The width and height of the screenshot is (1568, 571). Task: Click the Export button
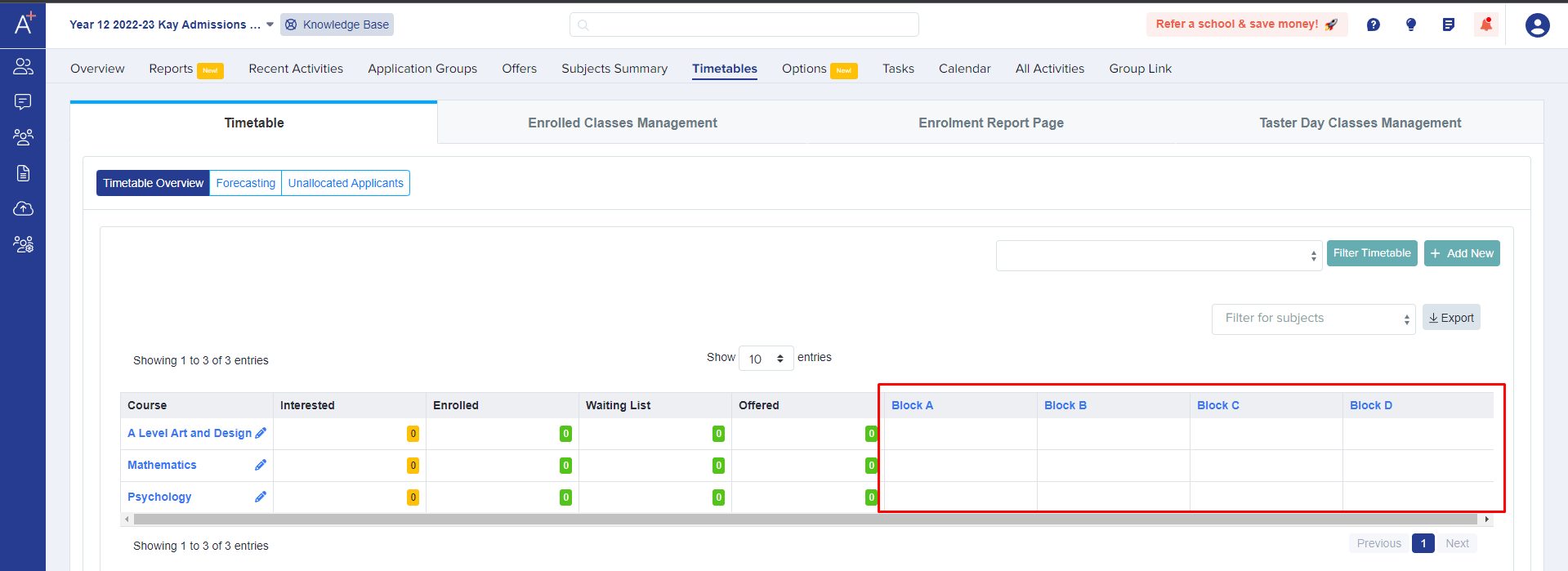pos(1451,318)
